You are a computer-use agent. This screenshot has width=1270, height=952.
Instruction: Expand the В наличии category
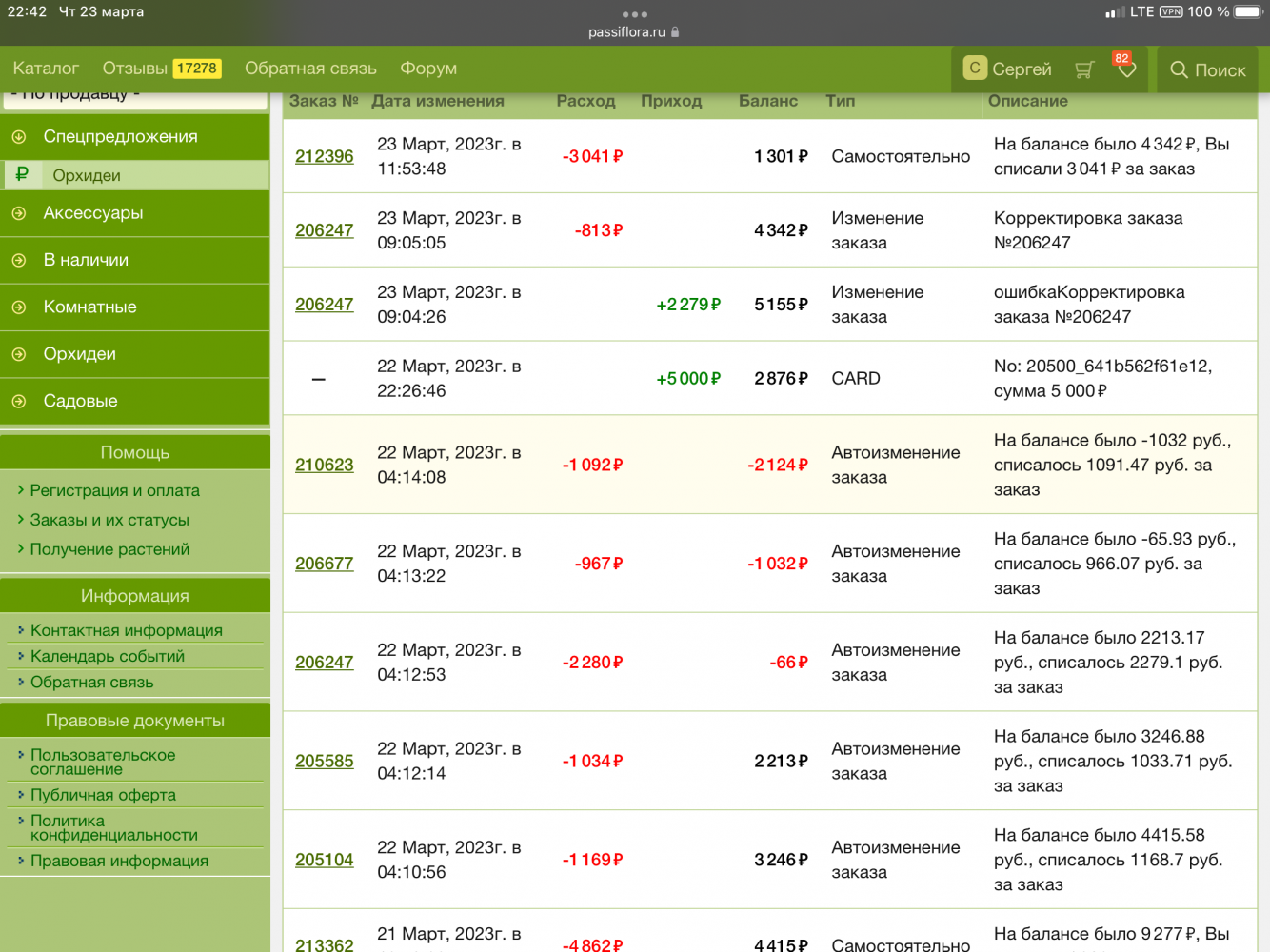click(x=86, y=260)
